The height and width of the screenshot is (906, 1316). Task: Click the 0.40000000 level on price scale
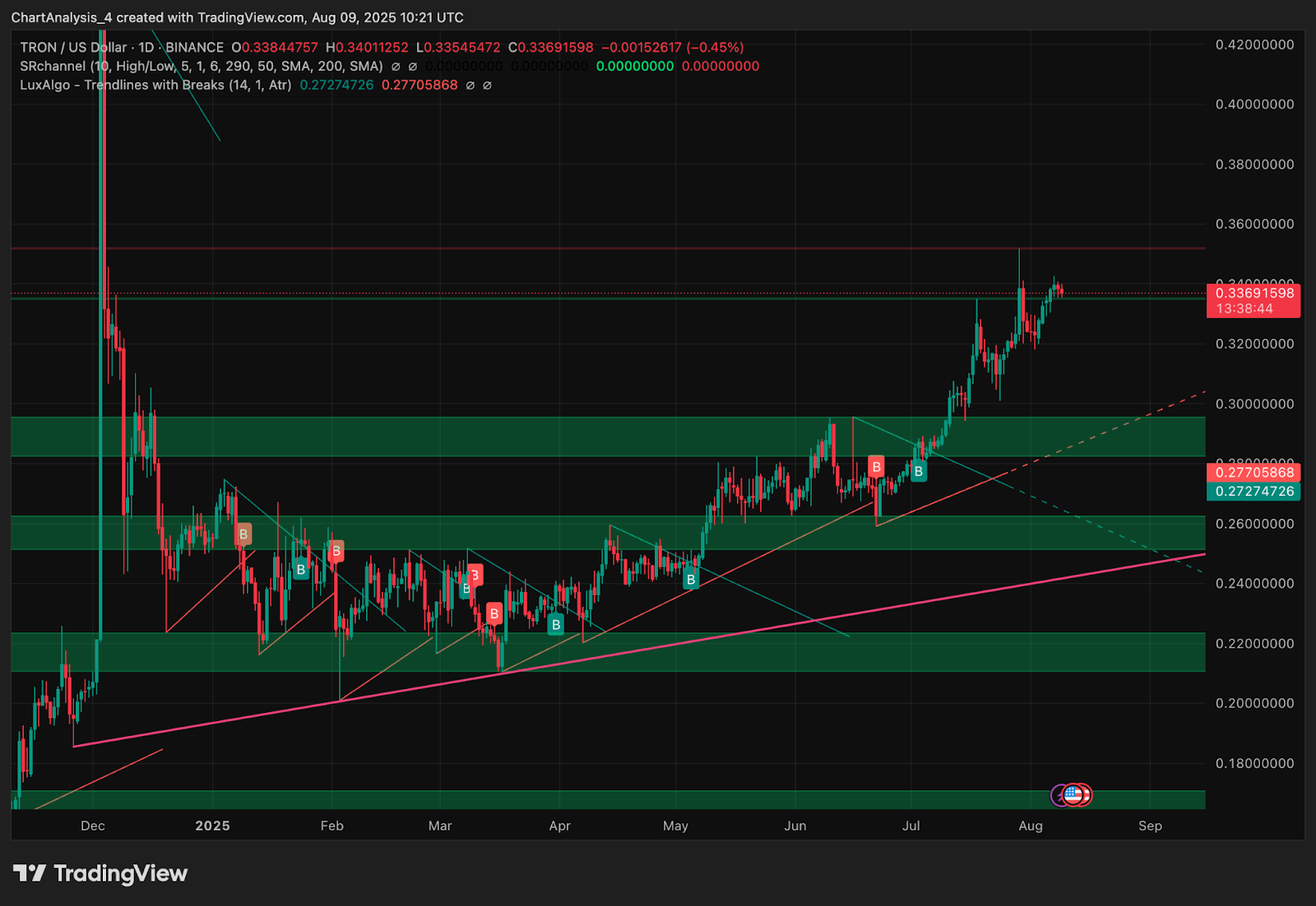click(1254, 104)
